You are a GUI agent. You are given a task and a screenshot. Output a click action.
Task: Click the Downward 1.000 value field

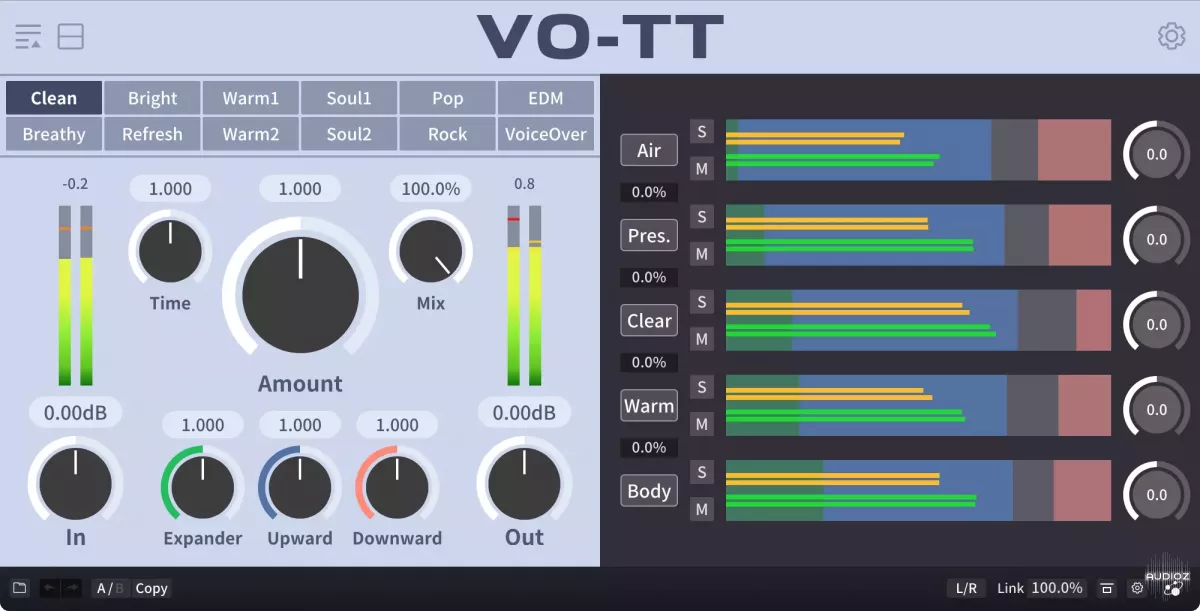tap(397, 425)
